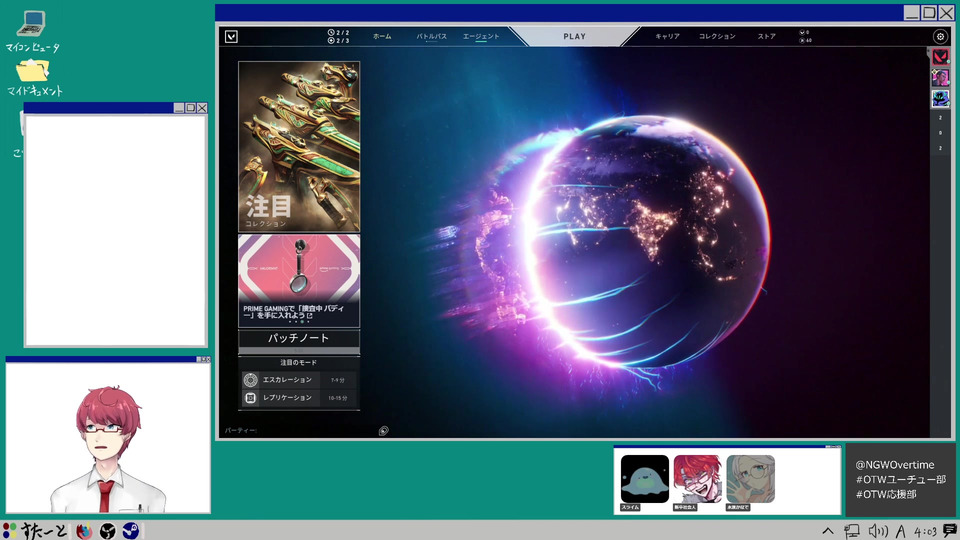Select the エスカレーション mode label
This screenshot has width=960, height=540.
tap(287, 380)
